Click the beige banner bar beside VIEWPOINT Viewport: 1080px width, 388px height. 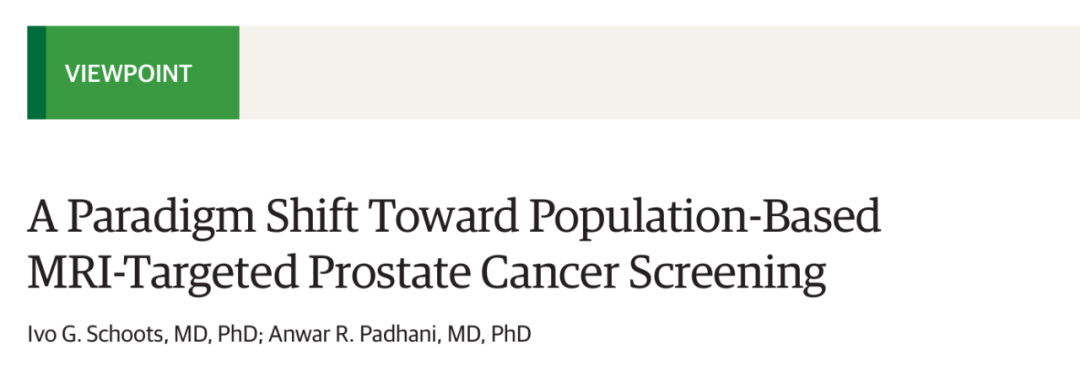coord(659,72)
